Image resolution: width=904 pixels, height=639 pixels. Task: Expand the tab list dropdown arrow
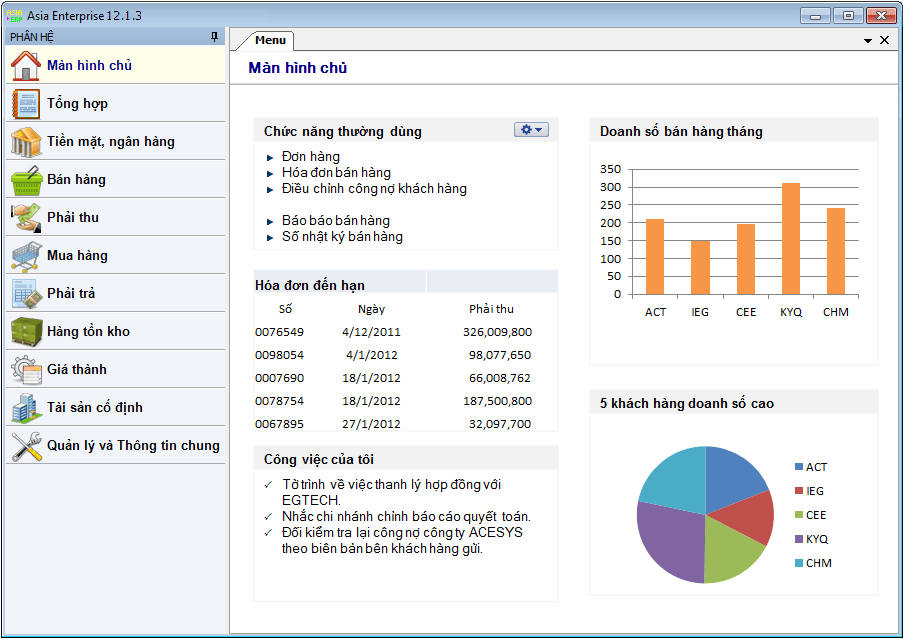tap(868, 41)
